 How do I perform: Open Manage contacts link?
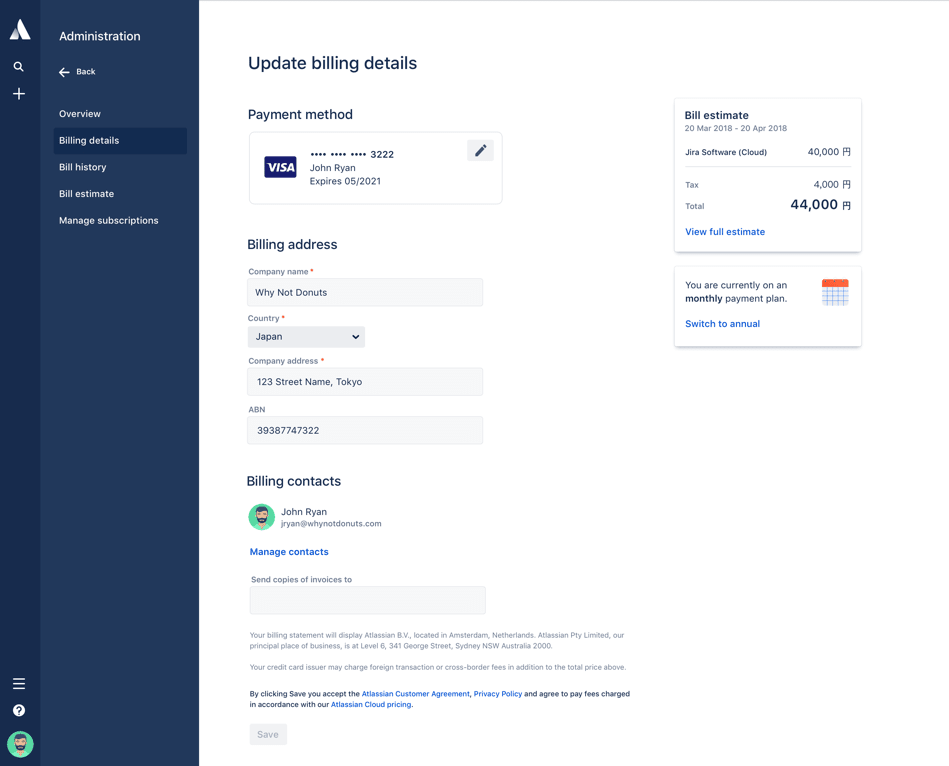click(289, 552)
